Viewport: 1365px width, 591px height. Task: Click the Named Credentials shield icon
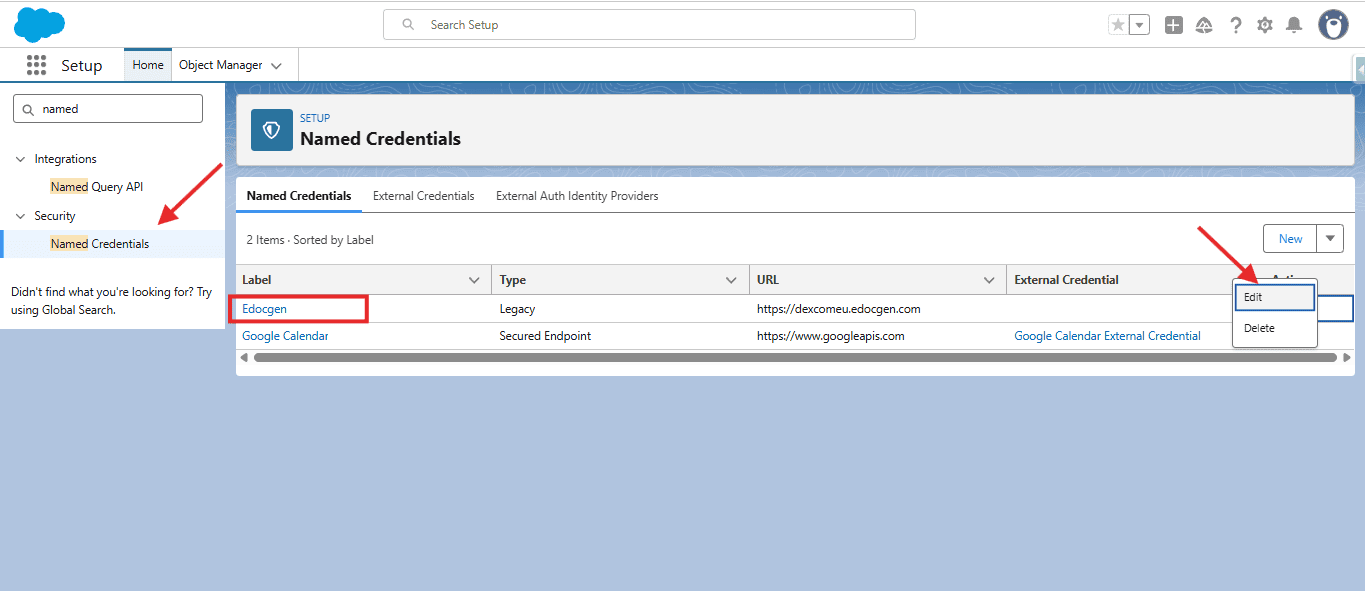[271, 130]
